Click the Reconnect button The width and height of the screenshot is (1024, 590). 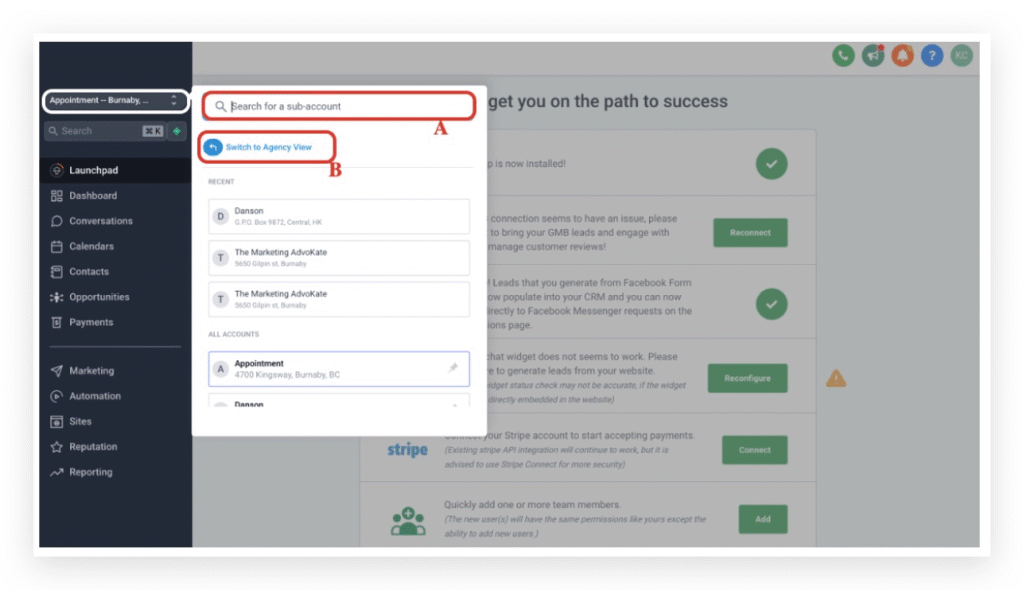[750, 233]
